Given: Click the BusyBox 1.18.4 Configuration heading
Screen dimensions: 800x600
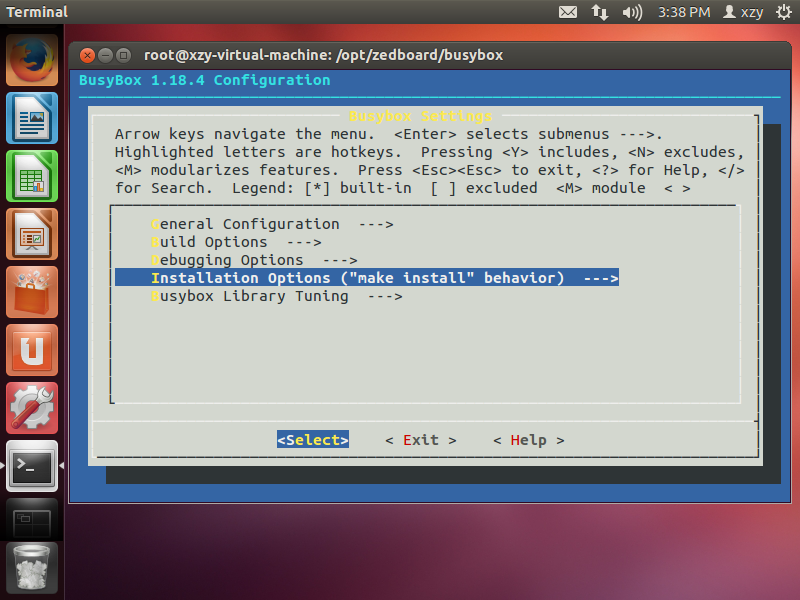Looking at the screenshot, I should pos(205,80).
